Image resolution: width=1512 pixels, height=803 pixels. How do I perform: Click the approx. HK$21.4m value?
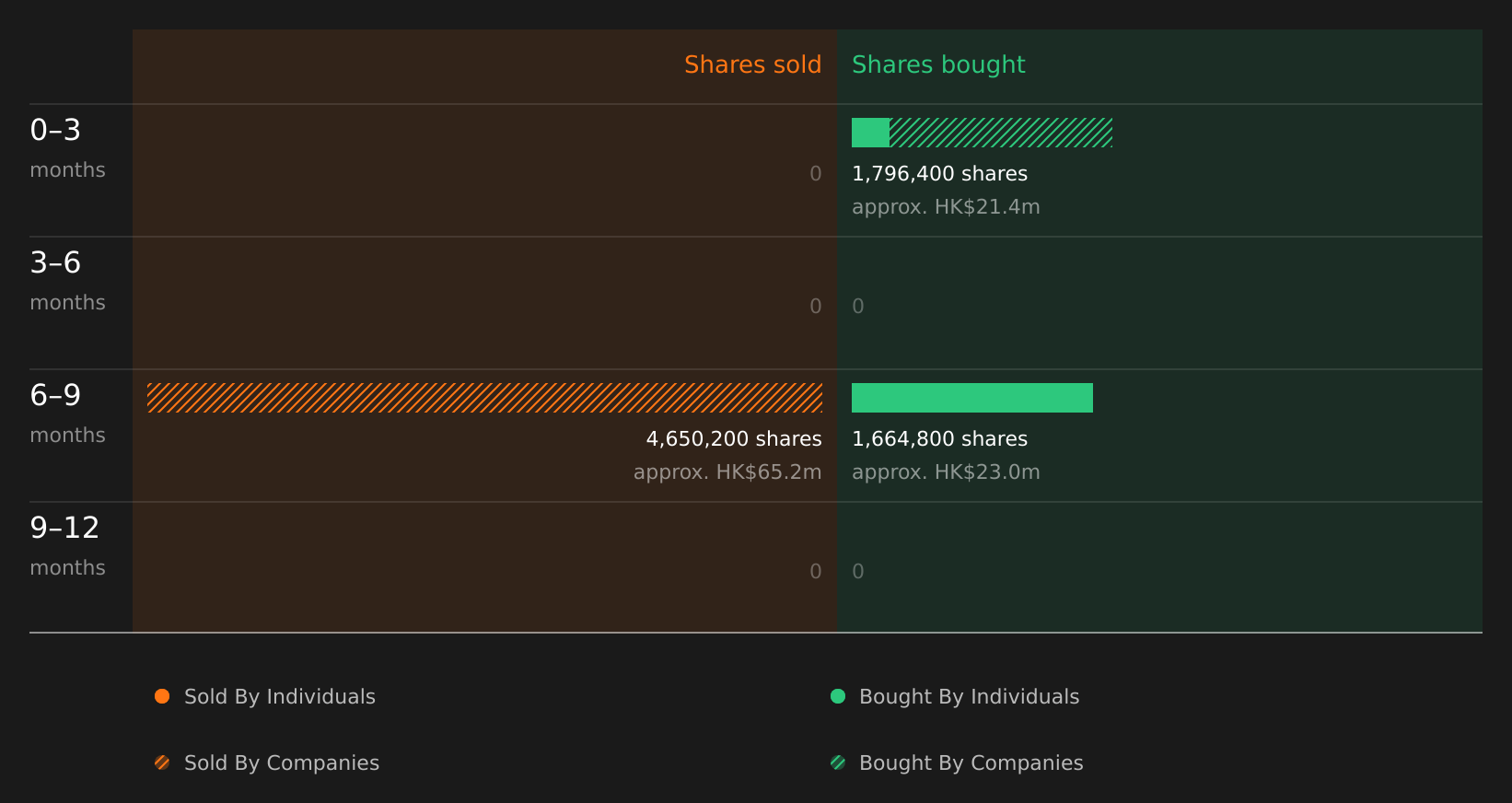pyautogui.click(x=946, y=207)
